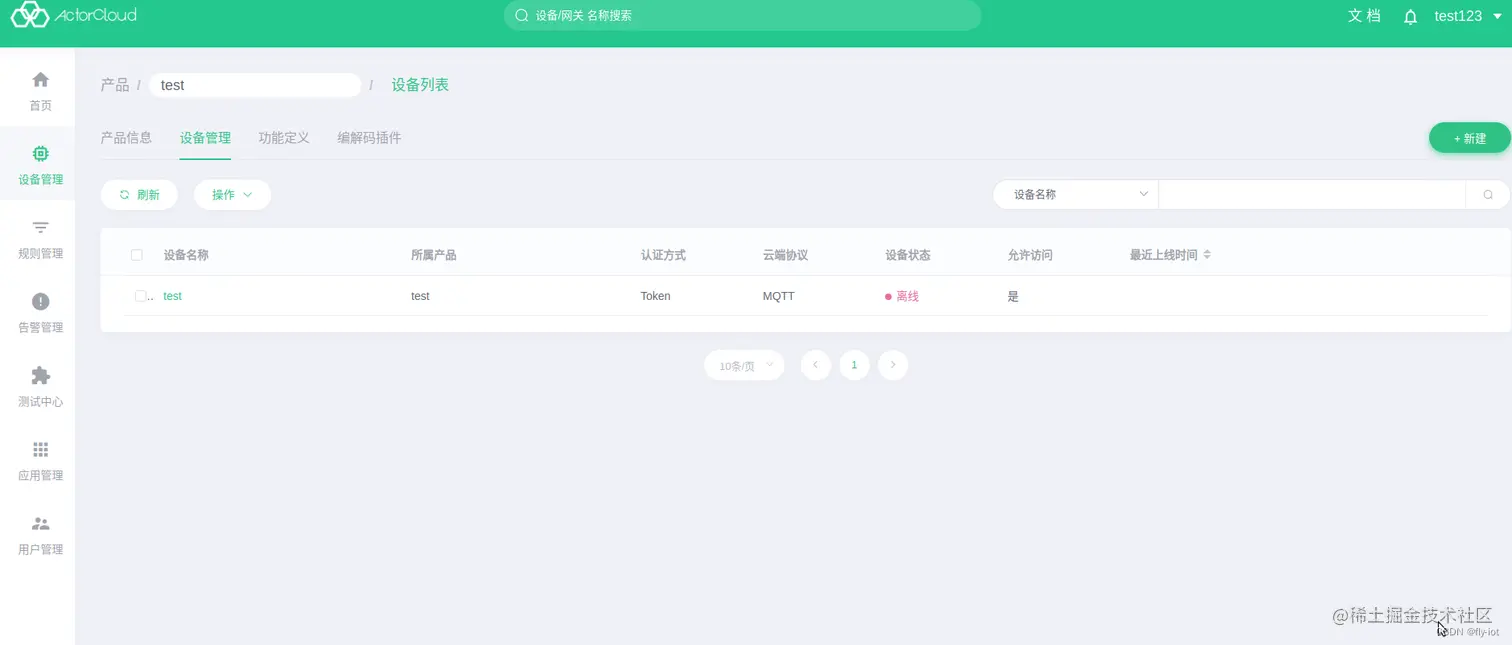Switch to 编解码插件 tab
The image size is (1512, 645).
click(369, 138)
